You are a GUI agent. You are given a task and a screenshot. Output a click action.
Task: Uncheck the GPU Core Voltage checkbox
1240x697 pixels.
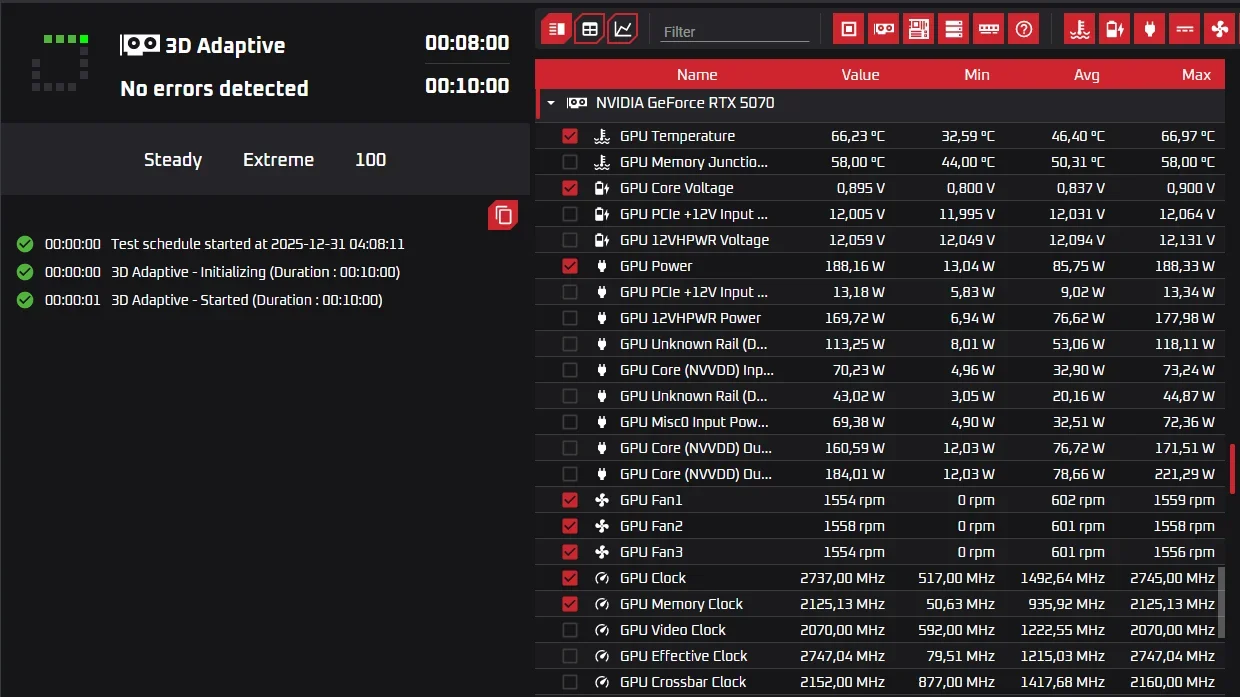(x=570, y=188)
